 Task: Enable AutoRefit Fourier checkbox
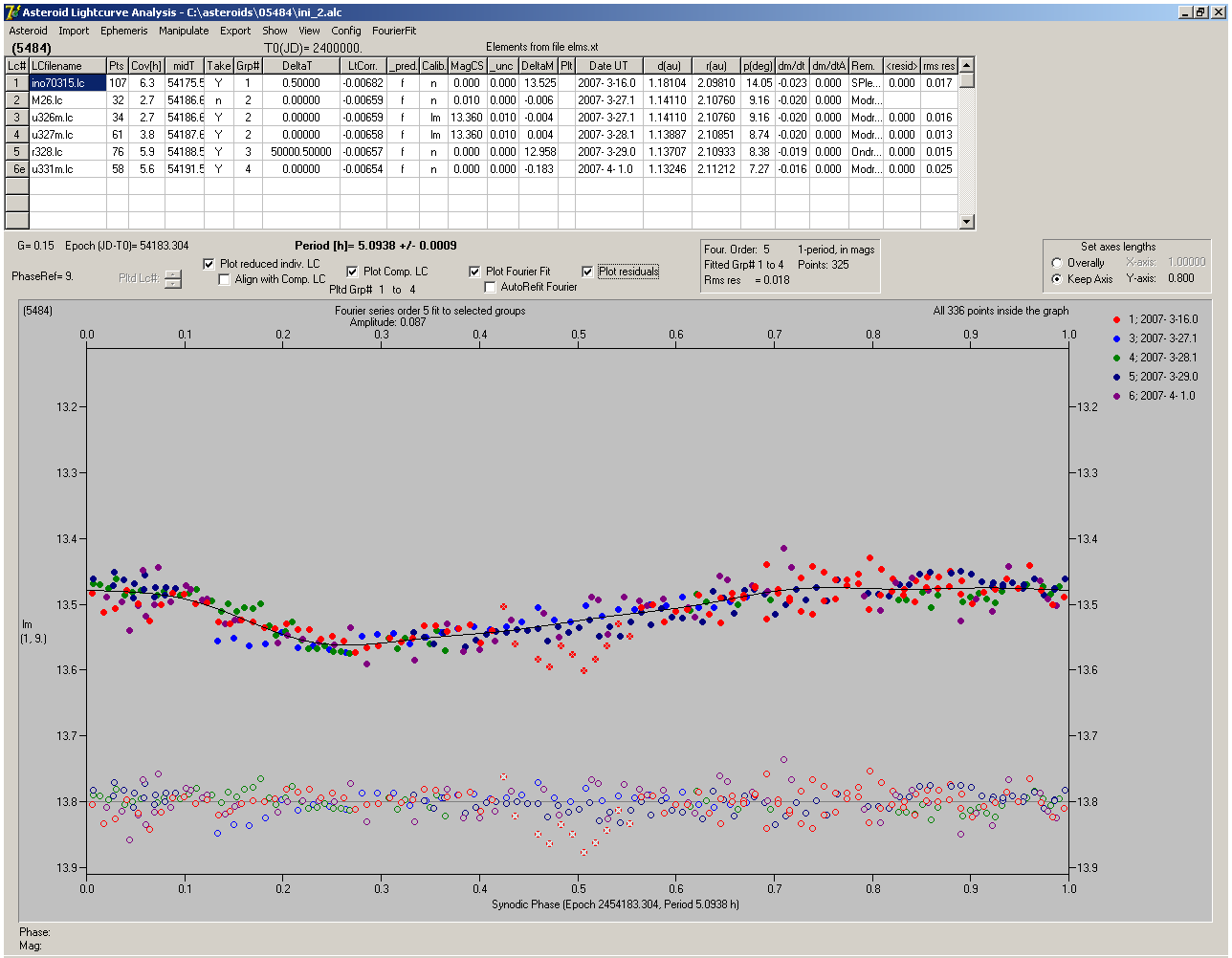(490, 287)
